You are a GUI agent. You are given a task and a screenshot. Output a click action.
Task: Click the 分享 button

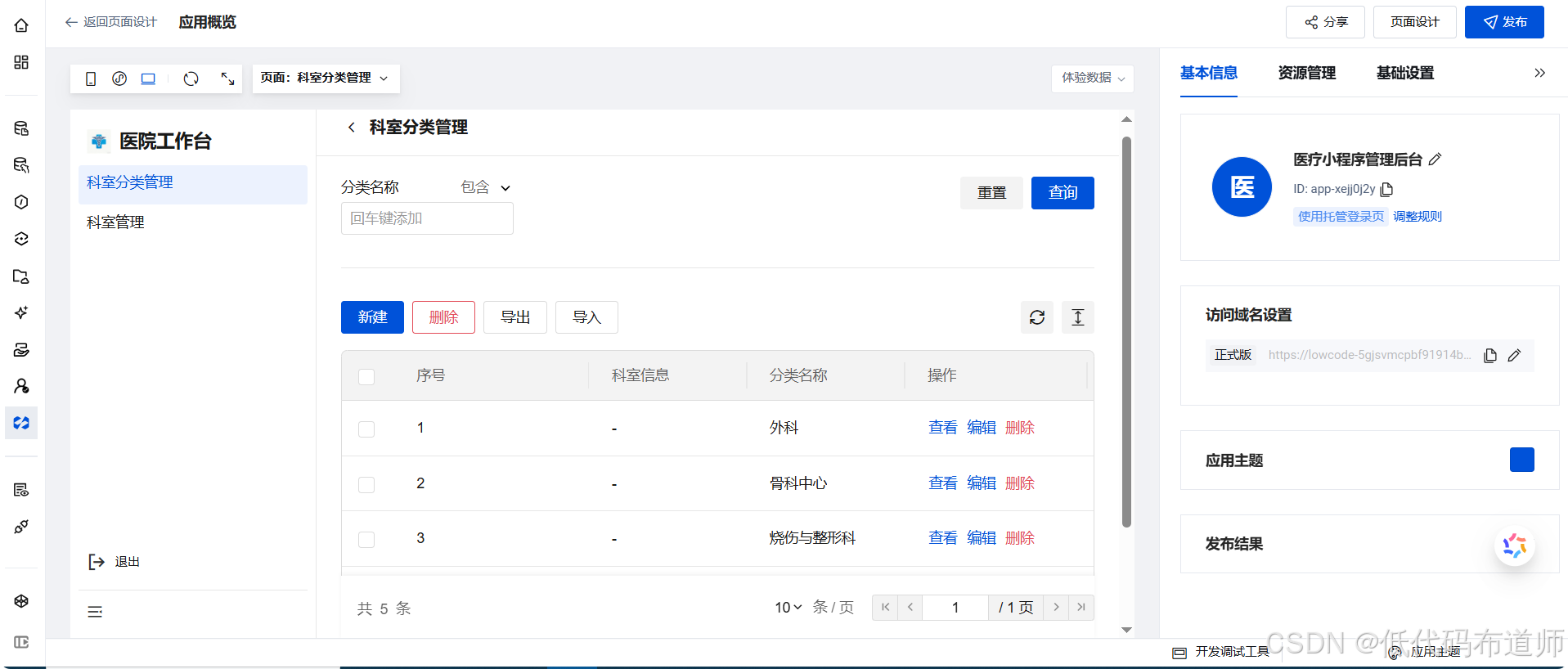1325,22
